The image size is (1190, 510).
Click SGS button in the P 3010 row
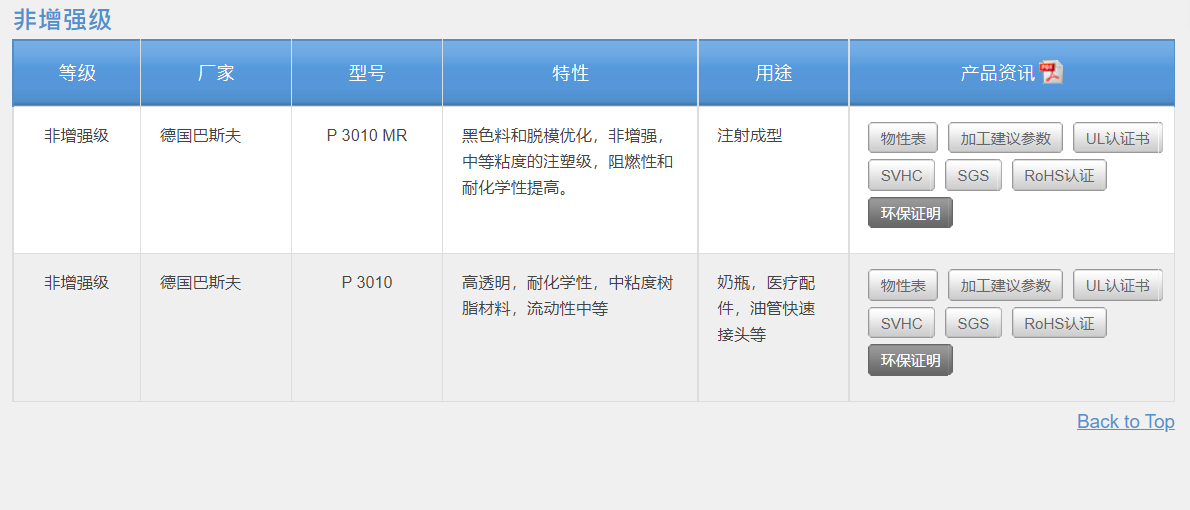click(973, 323)
